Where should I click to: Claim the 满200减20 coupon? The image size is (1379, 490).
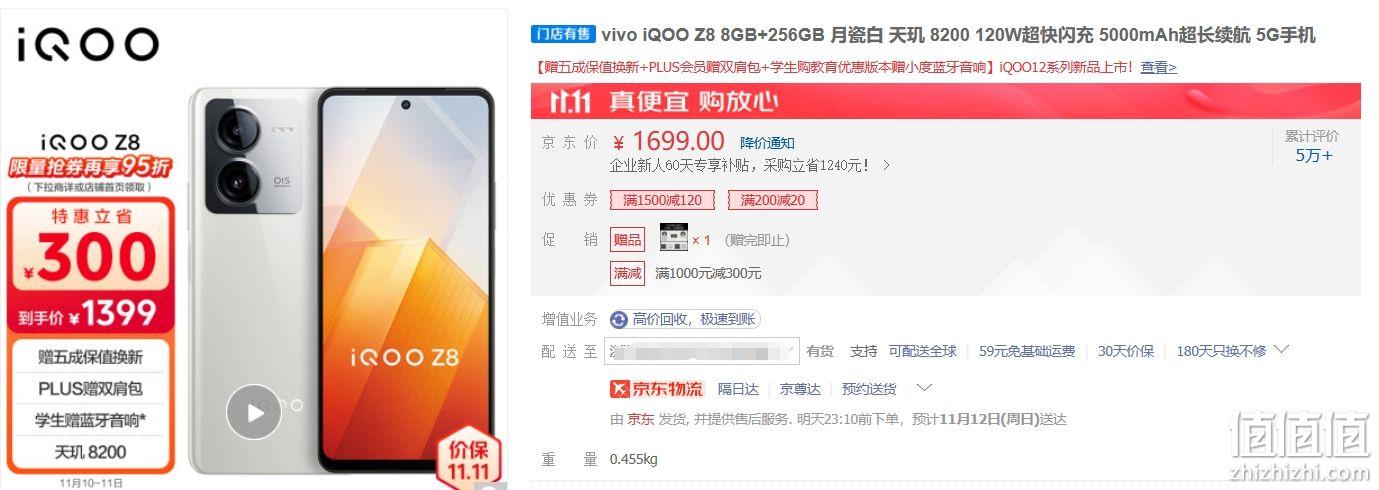click(x=773, y=200)
